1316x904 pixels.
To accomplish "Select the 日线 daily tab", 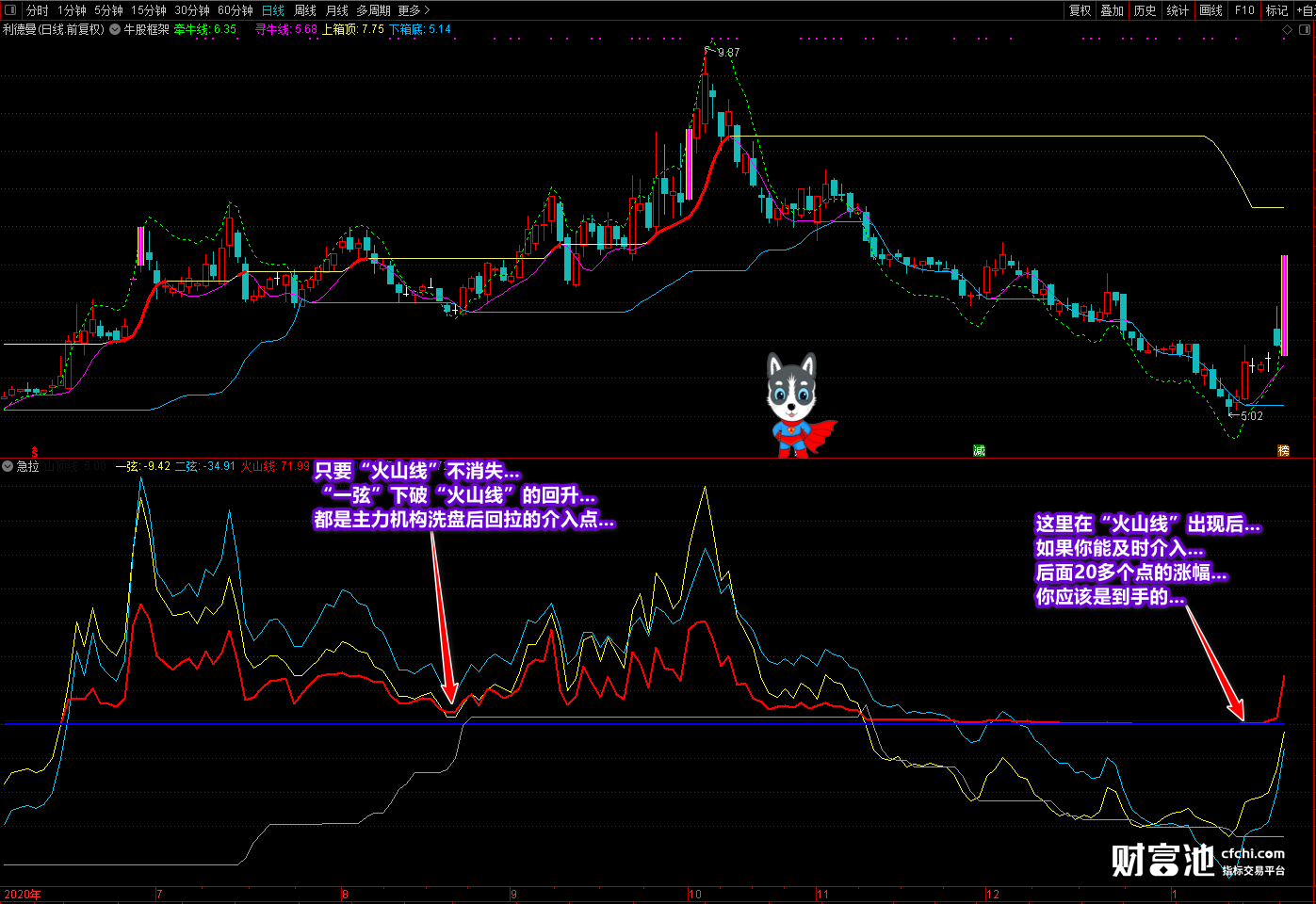I will (273, 10).
